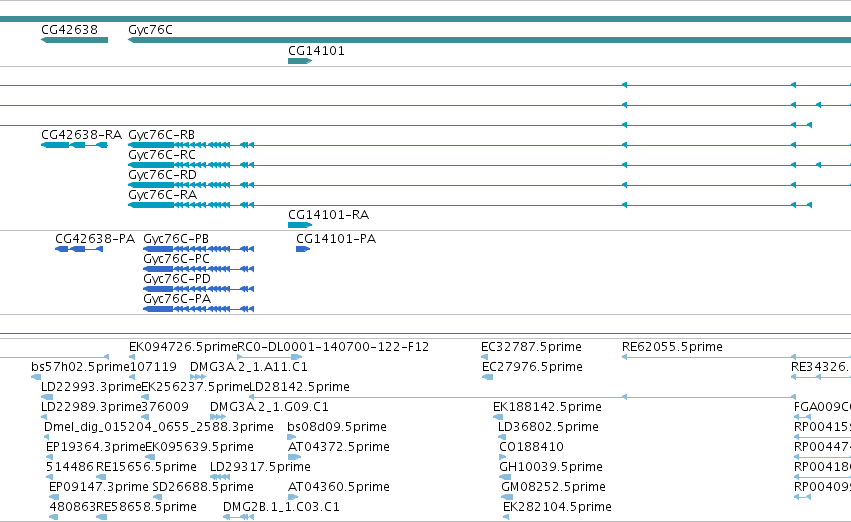
Task: Select EST RE62055.5prime
Action: pyautogui.click(x=672, y=347)
